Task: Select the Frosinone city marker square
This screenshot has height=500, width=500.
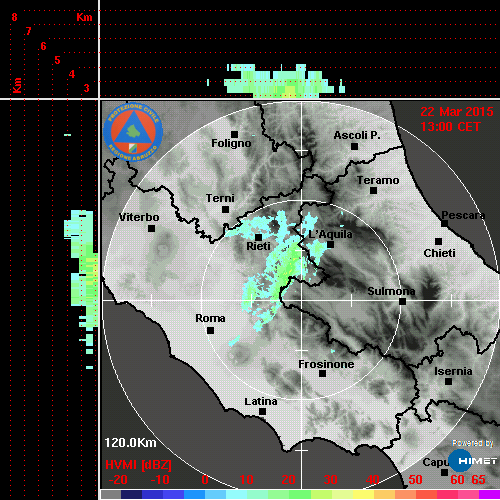Action: pyautogui.click(x=322, y=374)
